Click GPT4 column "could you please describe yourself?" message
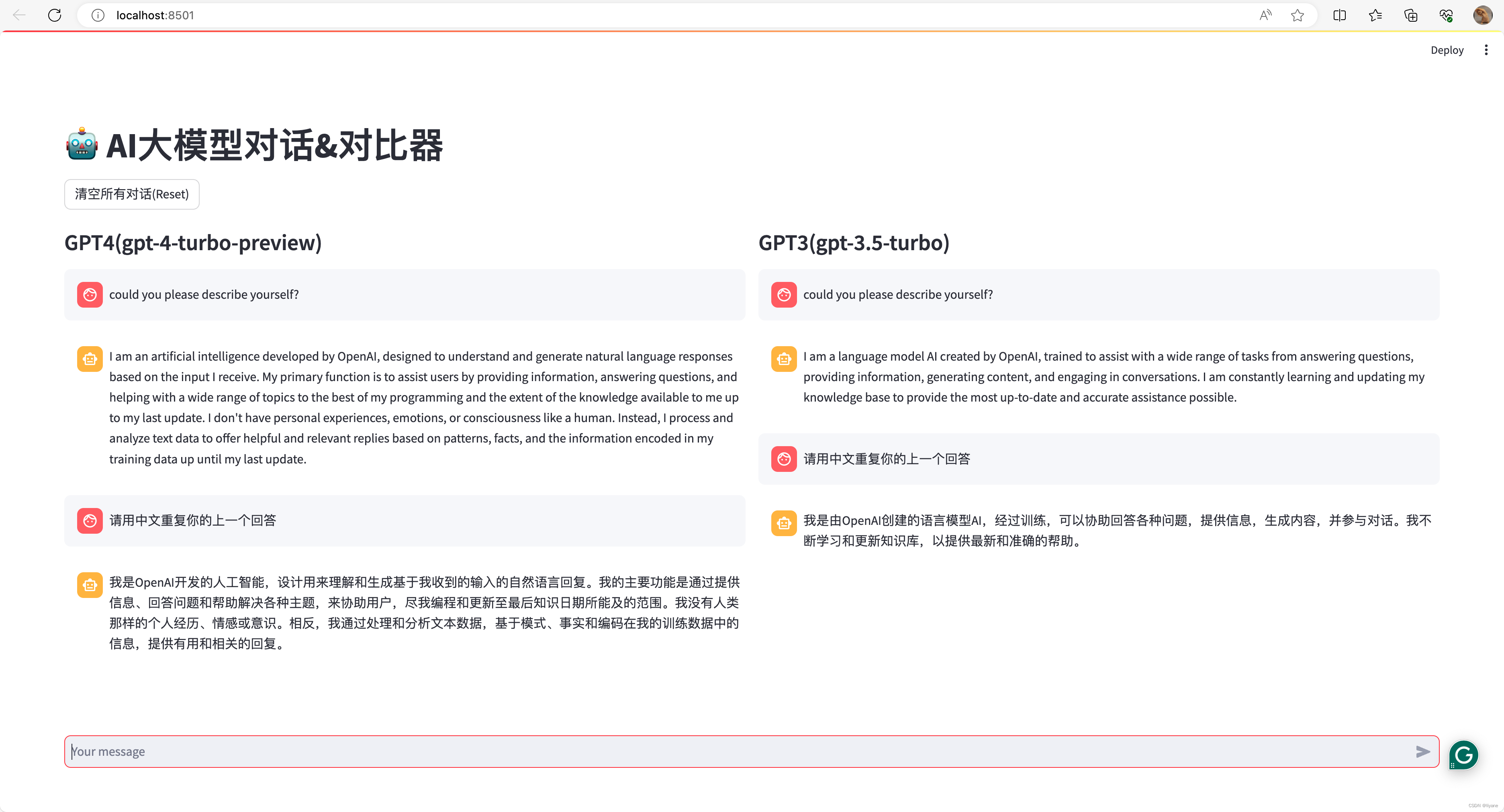Viewport: 1504px width, 812px height. [405, 295]
